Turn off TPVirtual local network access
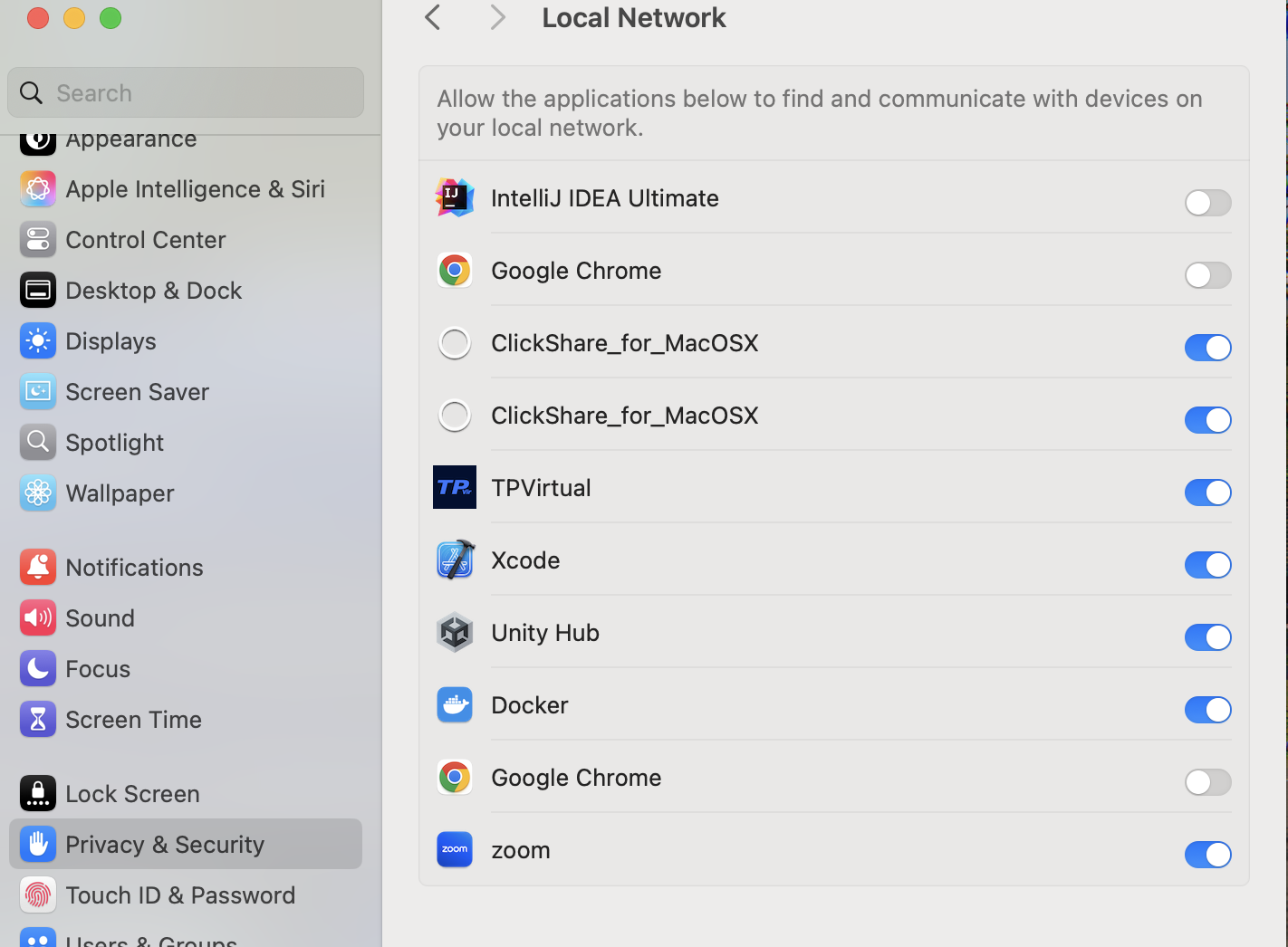1288x947 pixels. pyautogui.click(x=1208, y=493)
